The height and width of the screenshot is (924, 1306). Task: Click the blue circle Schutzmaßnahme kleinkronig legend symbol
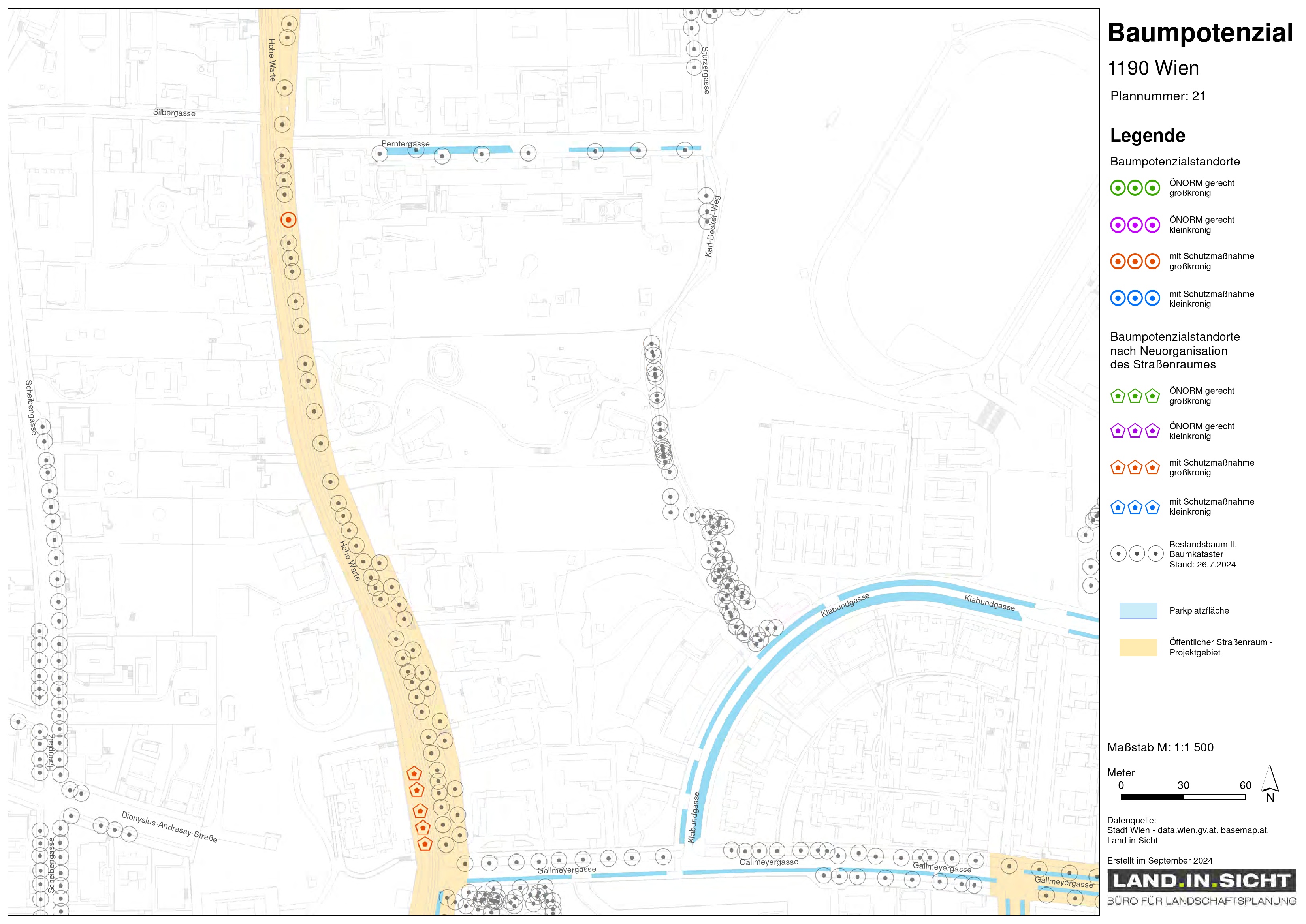[1135, 298]
